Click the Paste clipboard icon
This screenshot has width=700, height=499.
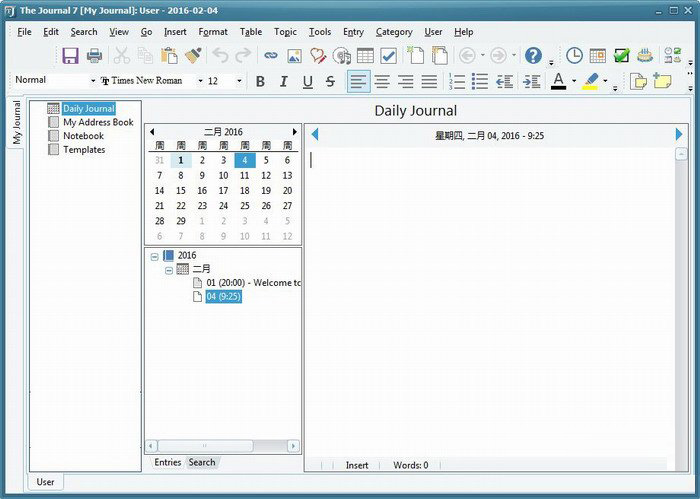[169, 55]
